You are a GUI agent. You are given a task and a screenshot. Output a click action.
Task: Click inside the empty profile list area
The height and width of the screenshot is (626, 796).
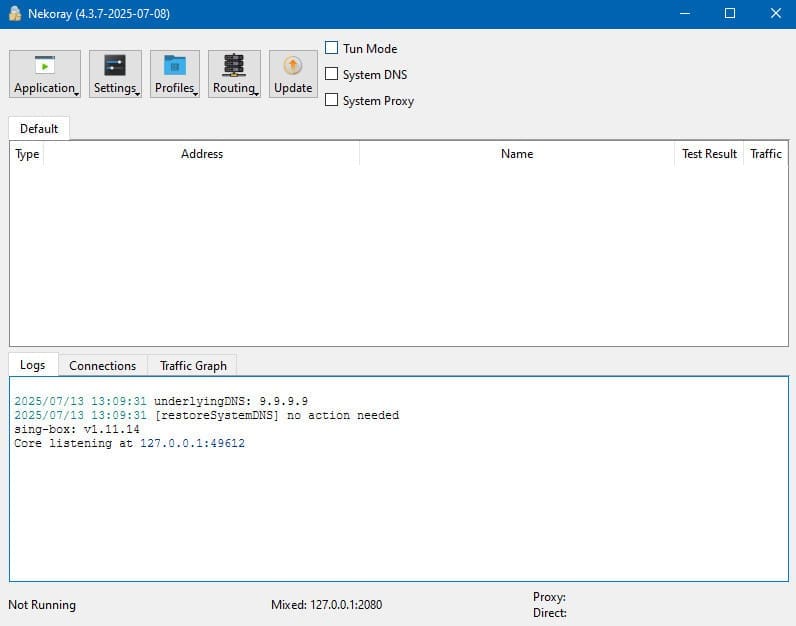coord(399,255)
